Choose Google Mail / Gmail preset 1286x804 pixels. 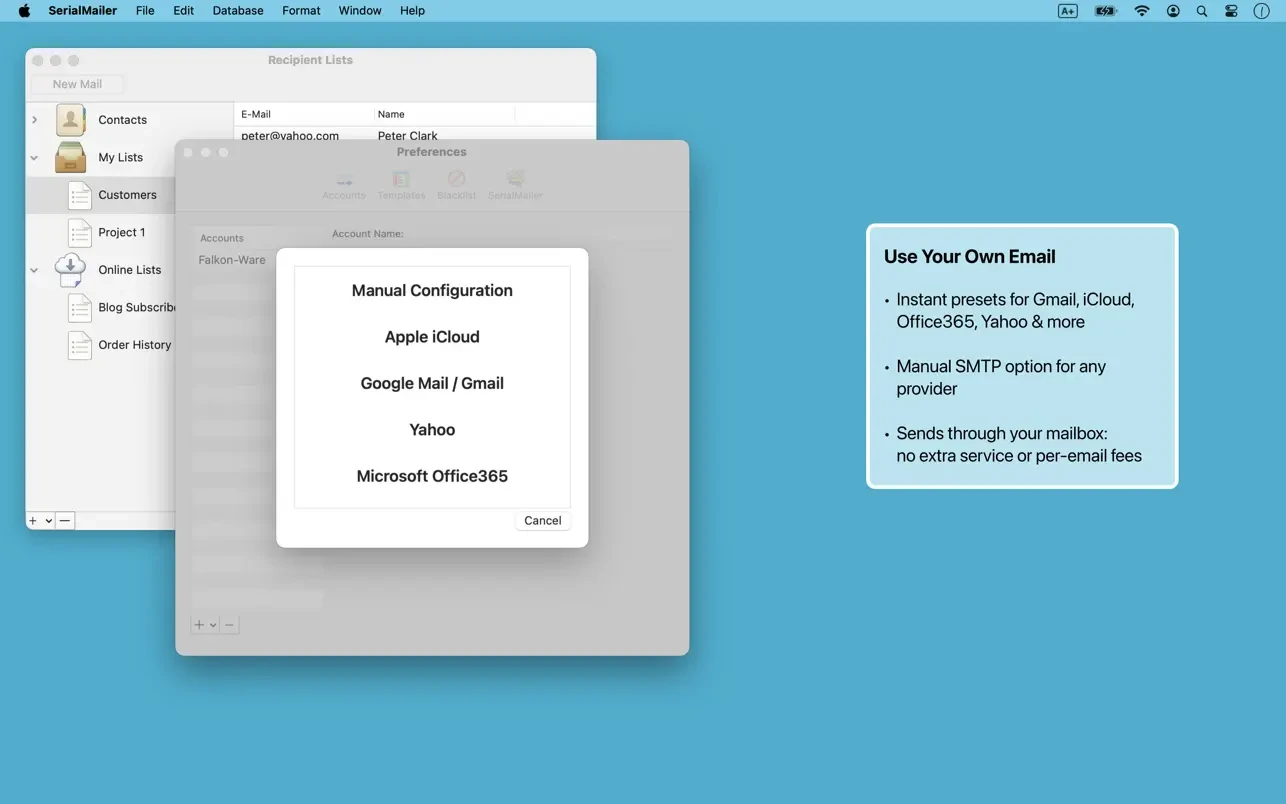point(432,384)
